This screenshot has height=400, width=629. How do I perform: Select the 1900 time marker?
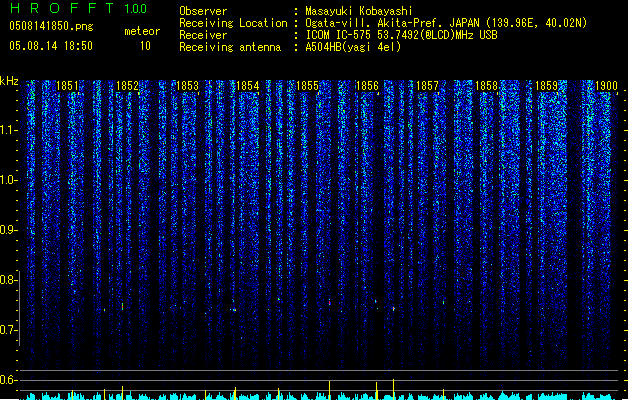pos(606,86)
